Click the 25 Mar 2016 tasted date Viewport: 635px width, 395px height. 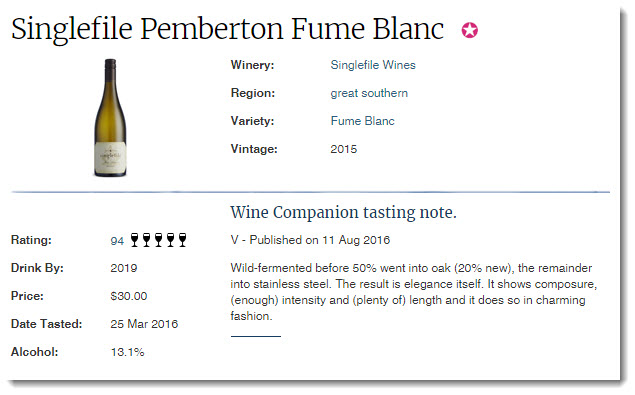coord(144,324)
